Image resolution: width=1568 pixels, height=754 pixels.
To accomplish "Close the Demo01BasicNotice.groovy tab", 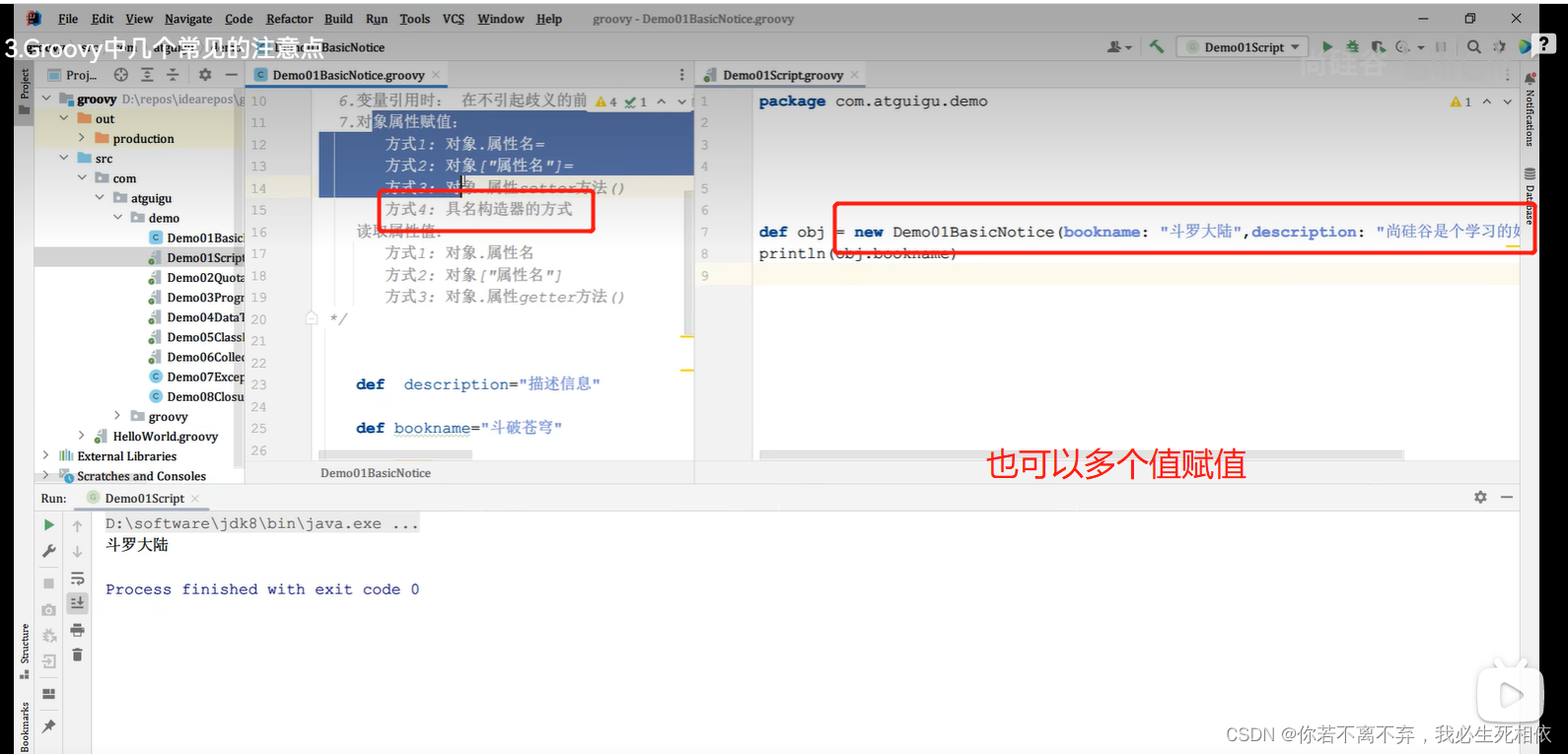I will [435, 75].
